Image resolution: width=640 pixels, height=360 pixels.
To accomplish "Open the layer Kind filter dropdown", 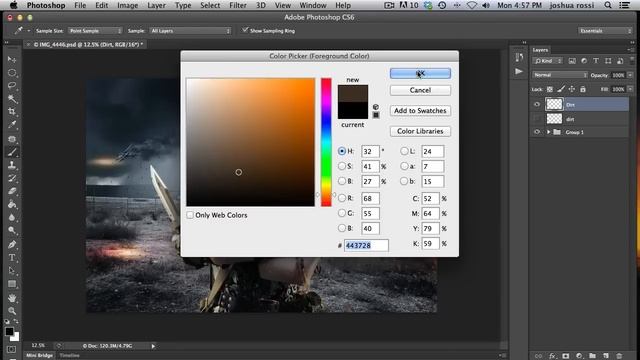I will tap(548, 61).
